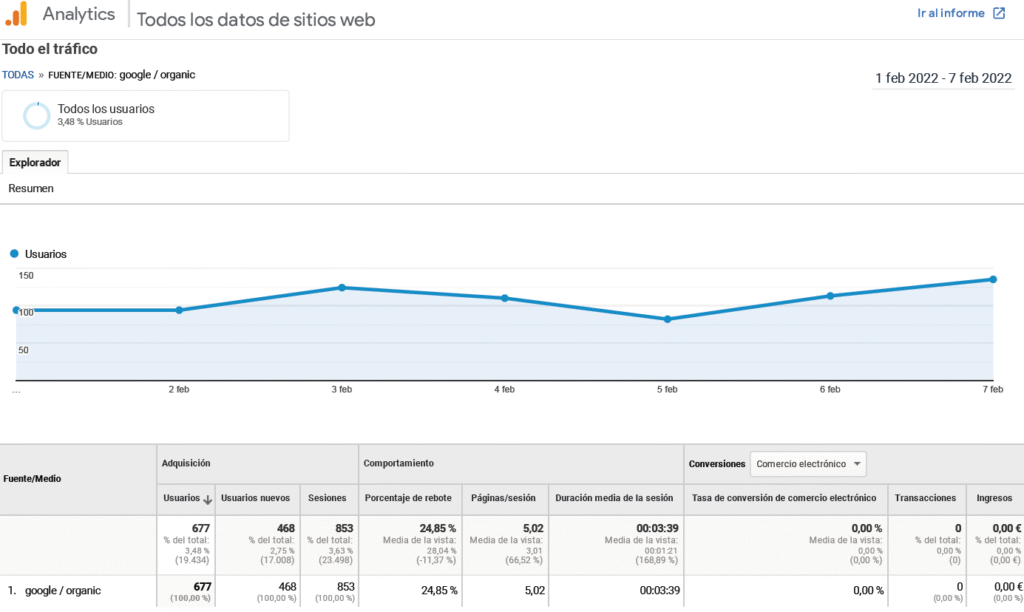This screenshot has width=1024, height=612.
Task: Open the external-link icon beside Ir al informe
Action: 998,14
